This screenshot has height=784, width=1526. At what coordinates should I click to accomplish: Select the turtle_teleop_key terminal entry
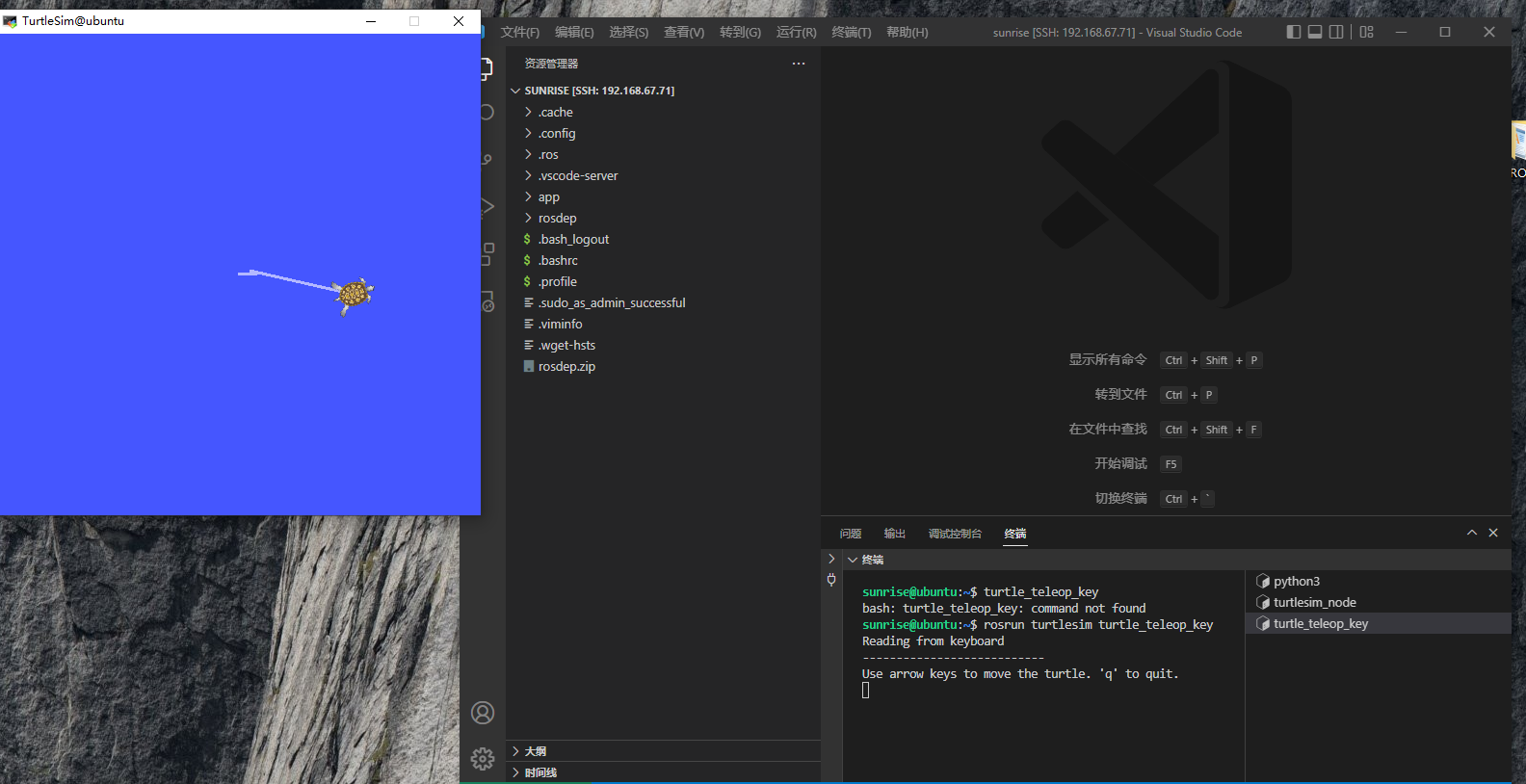click(x=1379, y=623)
